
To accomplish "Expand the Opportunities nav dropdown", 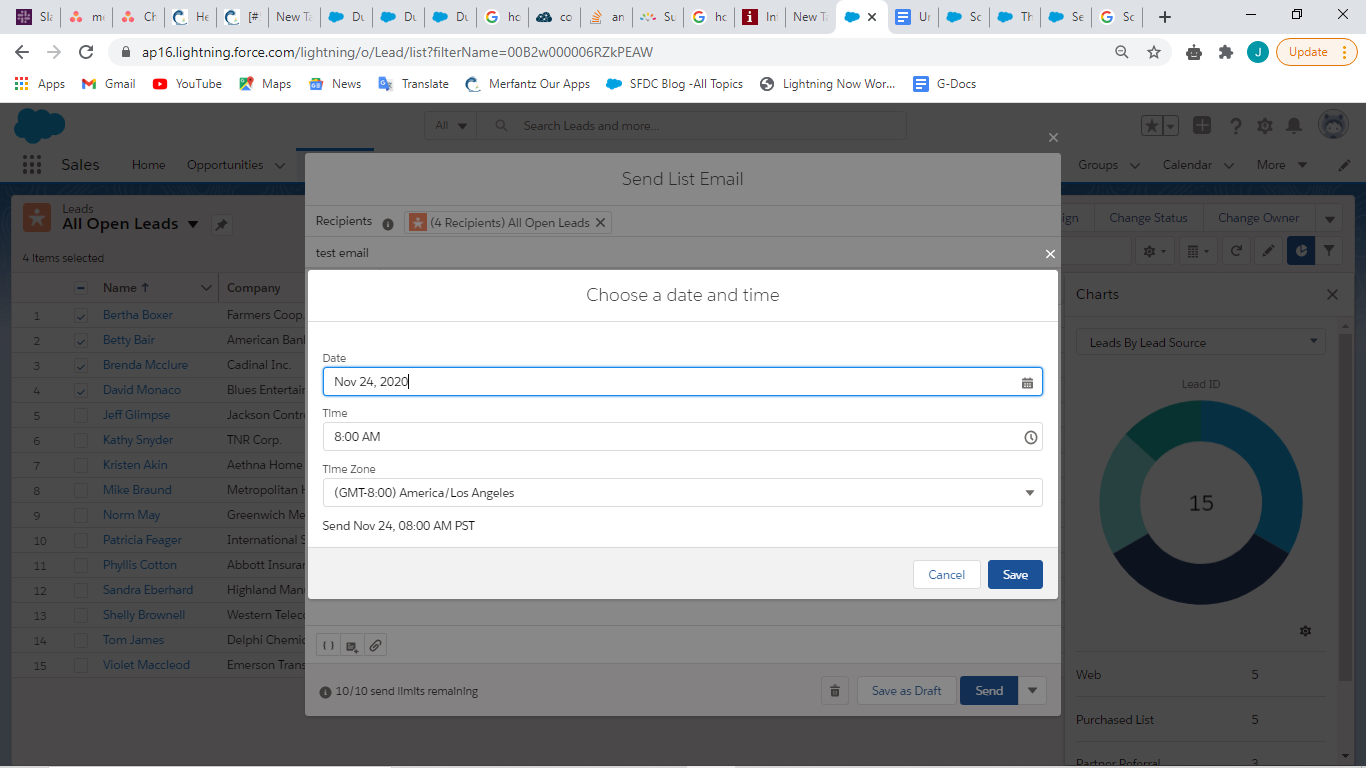I will point(279,166).
